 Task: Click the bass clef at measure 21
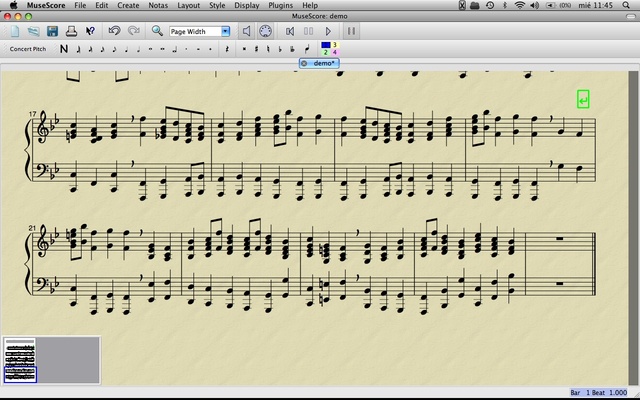42,285
